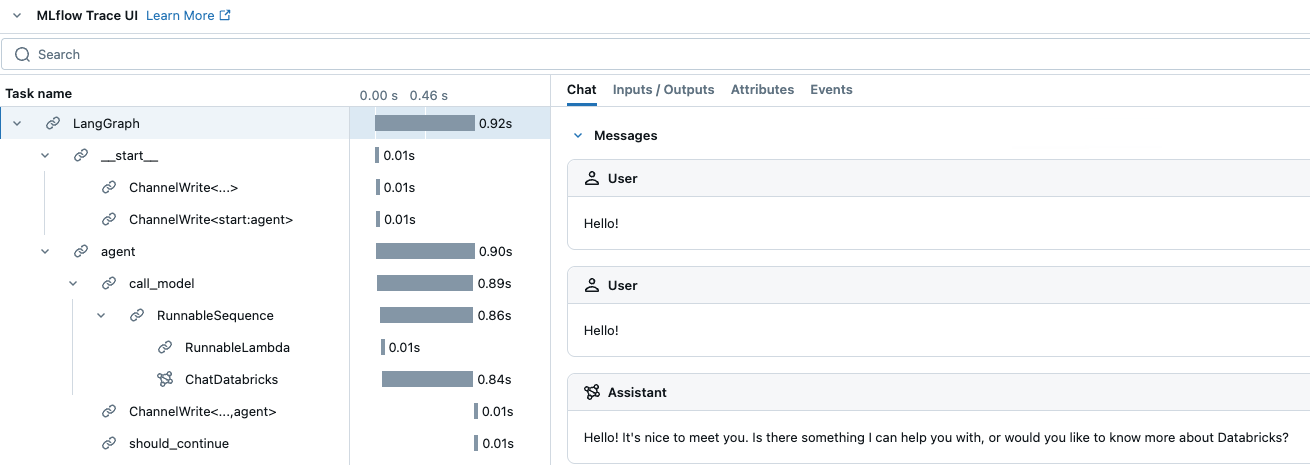Click the ChatDatabricks model icon

coord(165,380)
